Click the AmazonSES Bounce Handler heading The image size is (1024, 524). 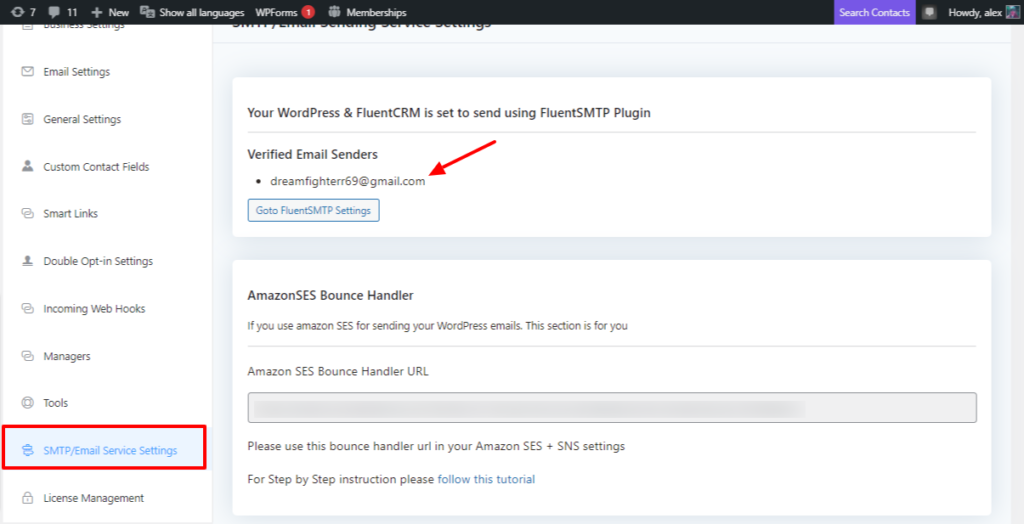pyautogui.click(x=330, y=295)
